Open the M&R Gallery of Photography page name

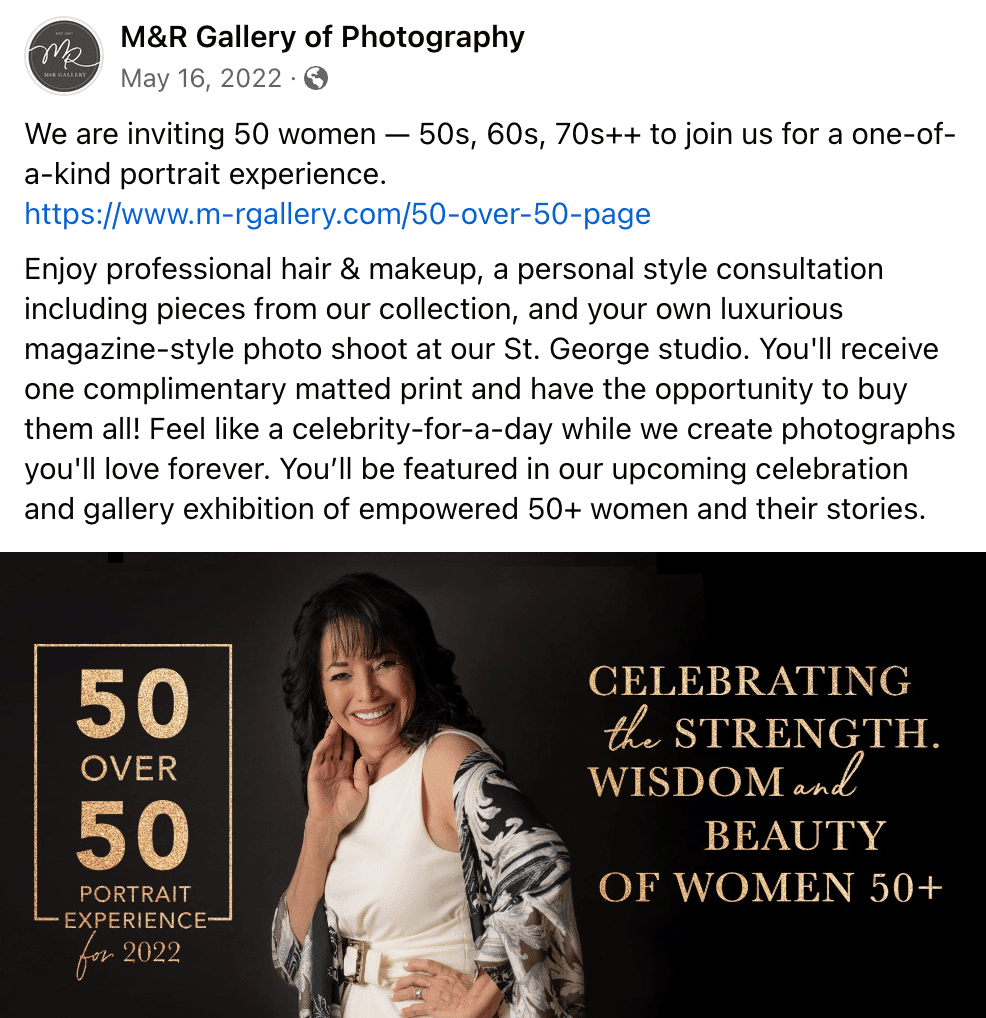tap(322, 37)
